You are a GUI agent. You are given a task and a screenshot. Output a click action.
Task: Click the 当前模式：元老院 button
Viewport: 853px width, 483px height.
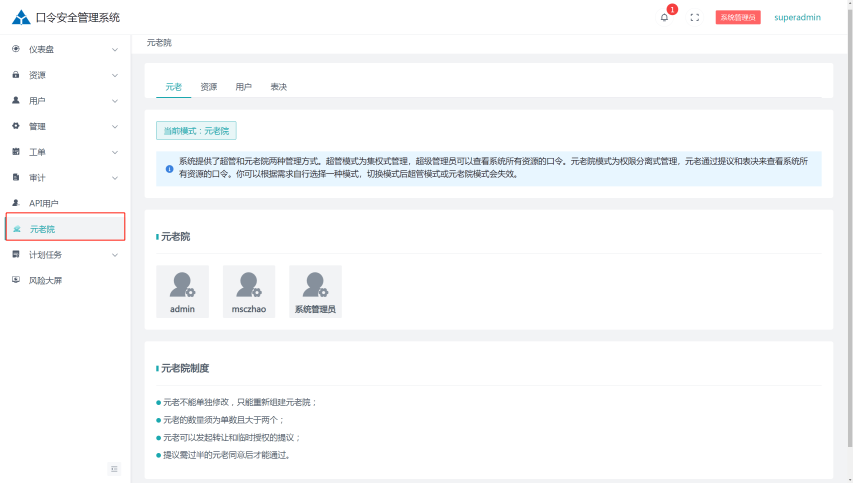pyautogui.click(x=196, y=131)
